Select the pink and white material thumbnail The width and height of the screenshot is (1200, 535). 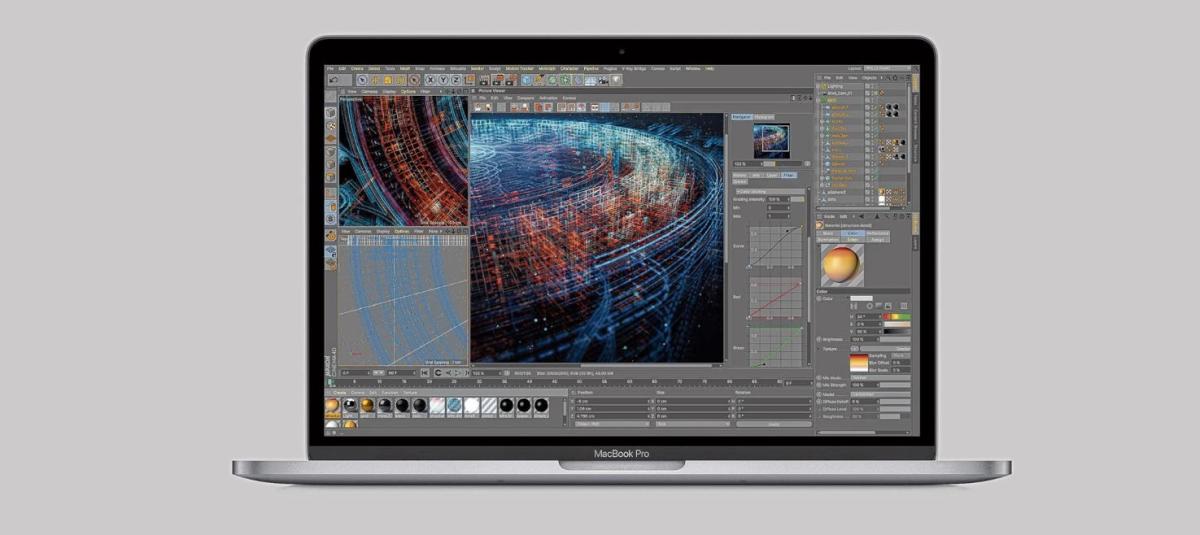point(437,404)
